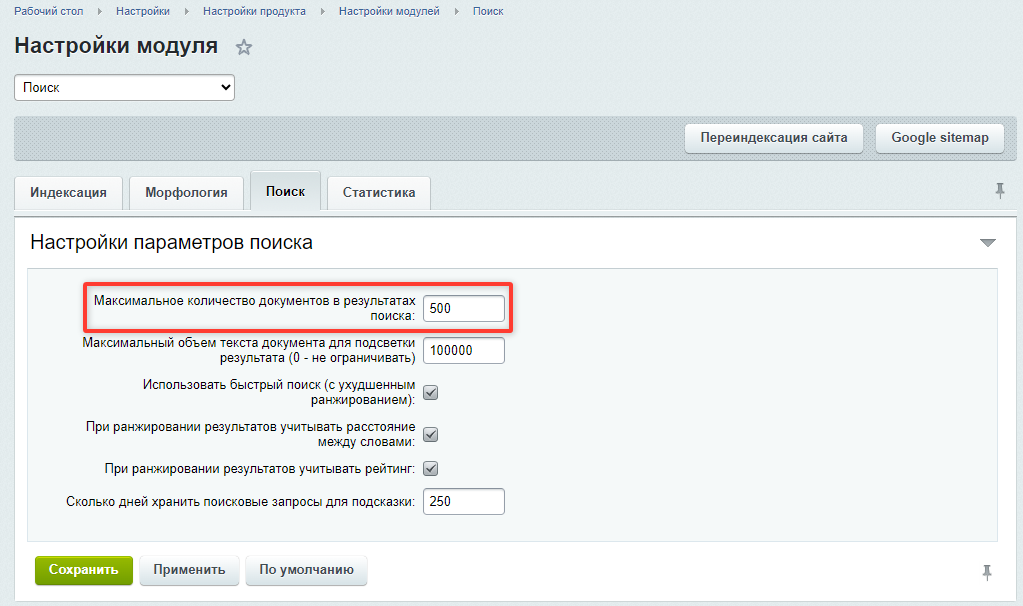Go to Рабочий стол in breadcrumbs
This screenshot has height=606, width=1023.
(49, 11)
